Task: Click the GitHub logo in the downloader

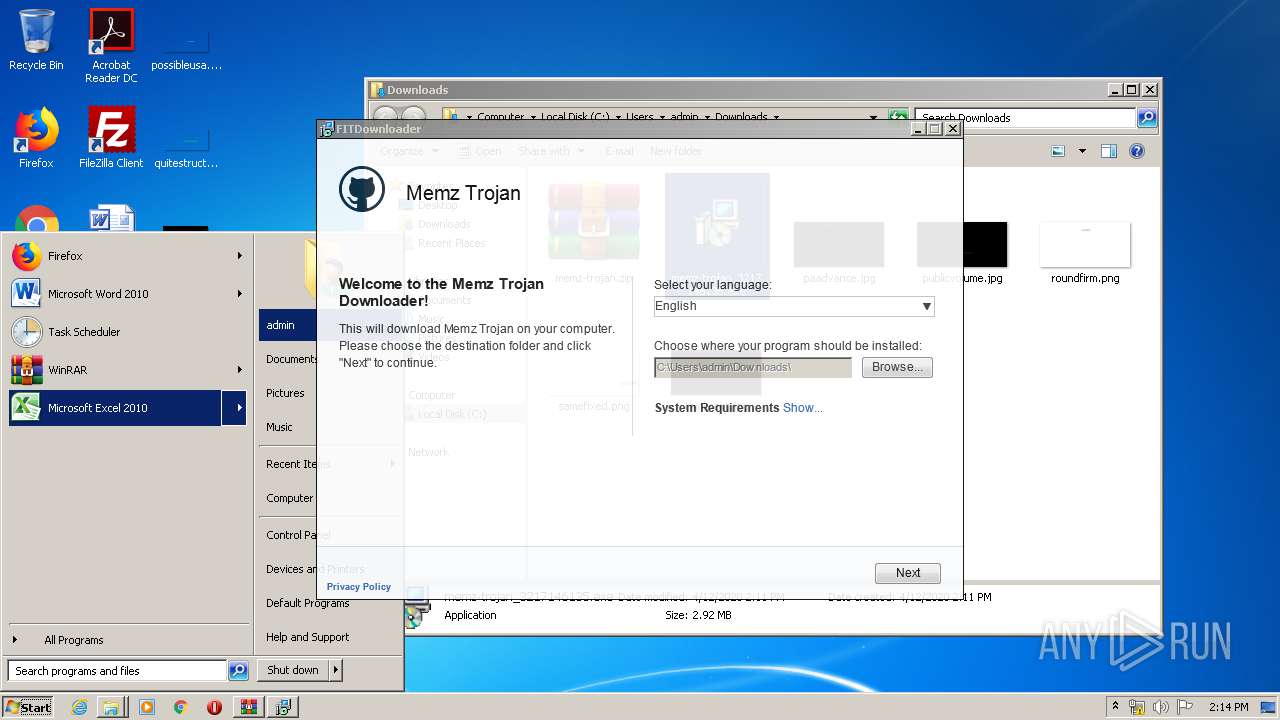Action: 362,189
